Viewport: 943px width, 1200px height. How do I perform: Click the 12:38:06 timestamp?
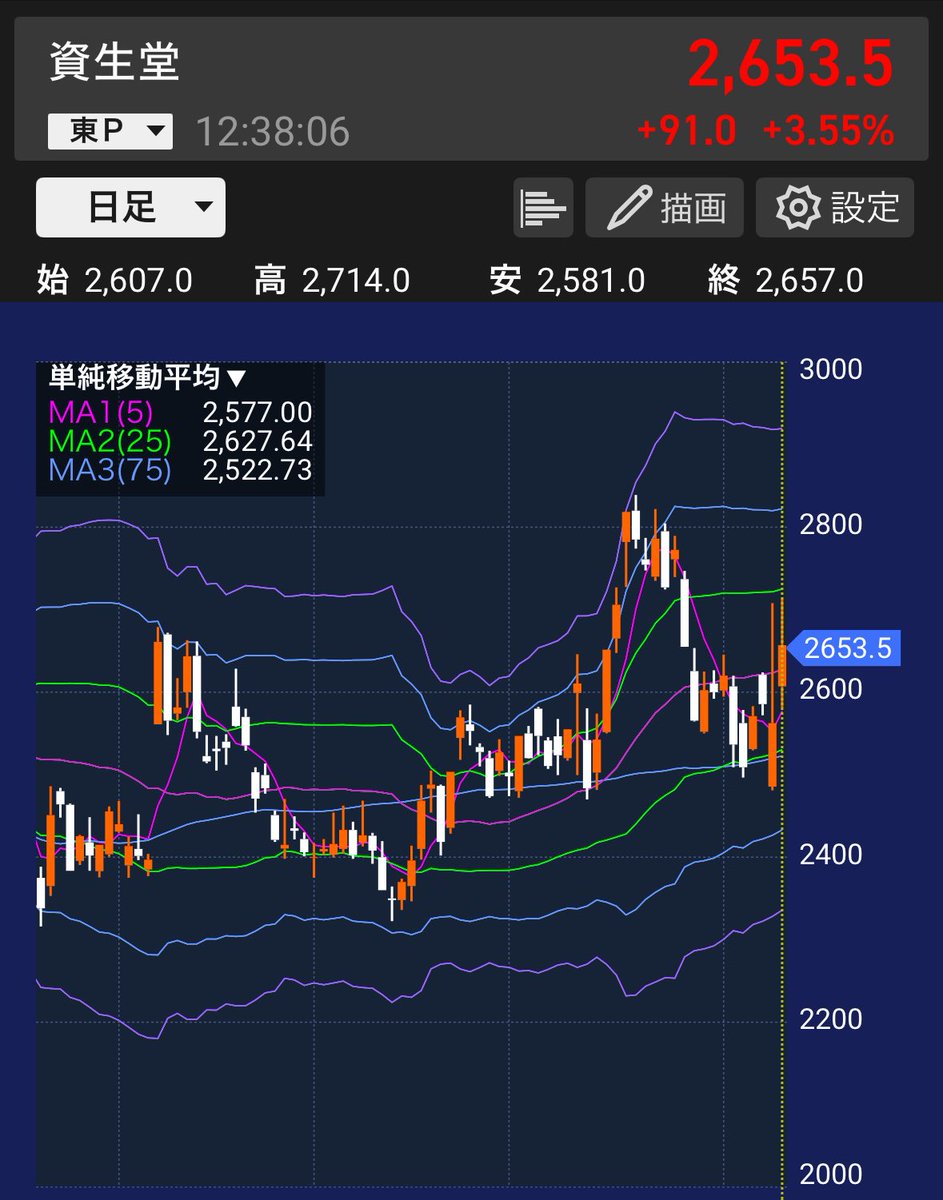tap(272, 132)
